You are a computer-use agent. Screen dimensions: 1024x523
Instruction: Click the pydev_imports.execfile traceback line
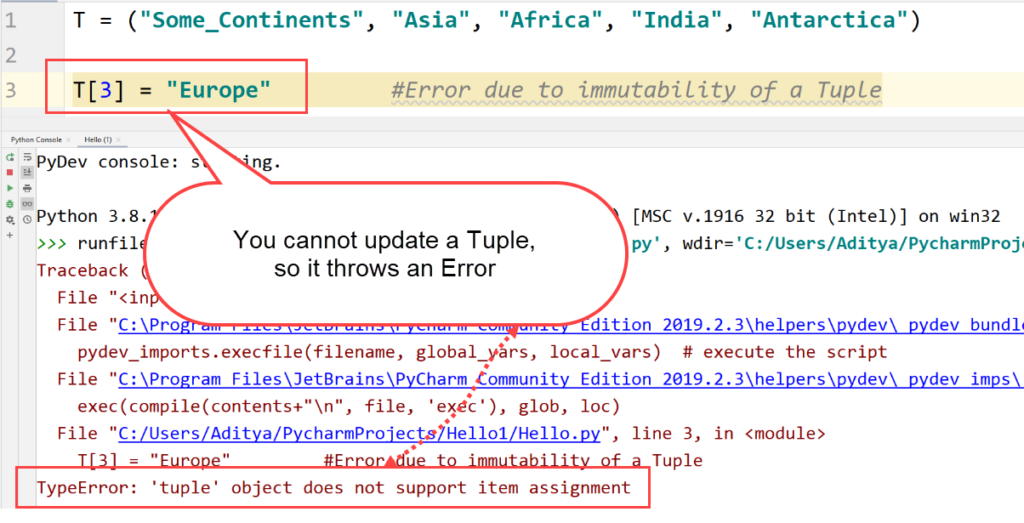[482, 352]
